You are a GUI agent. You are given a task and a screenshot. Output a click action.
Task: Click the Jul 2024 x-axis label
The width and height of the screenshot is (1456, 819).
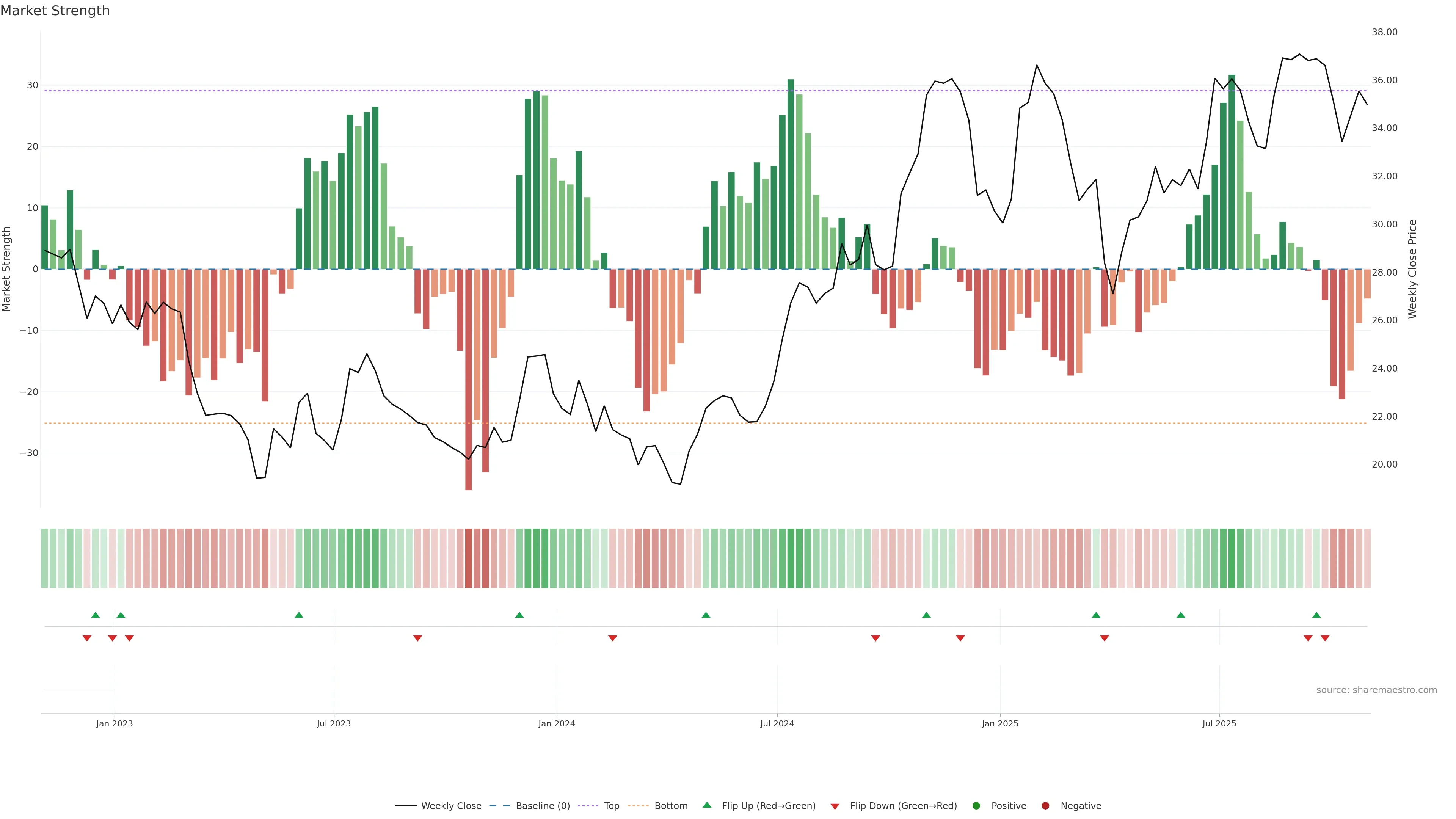click(777, 723)
